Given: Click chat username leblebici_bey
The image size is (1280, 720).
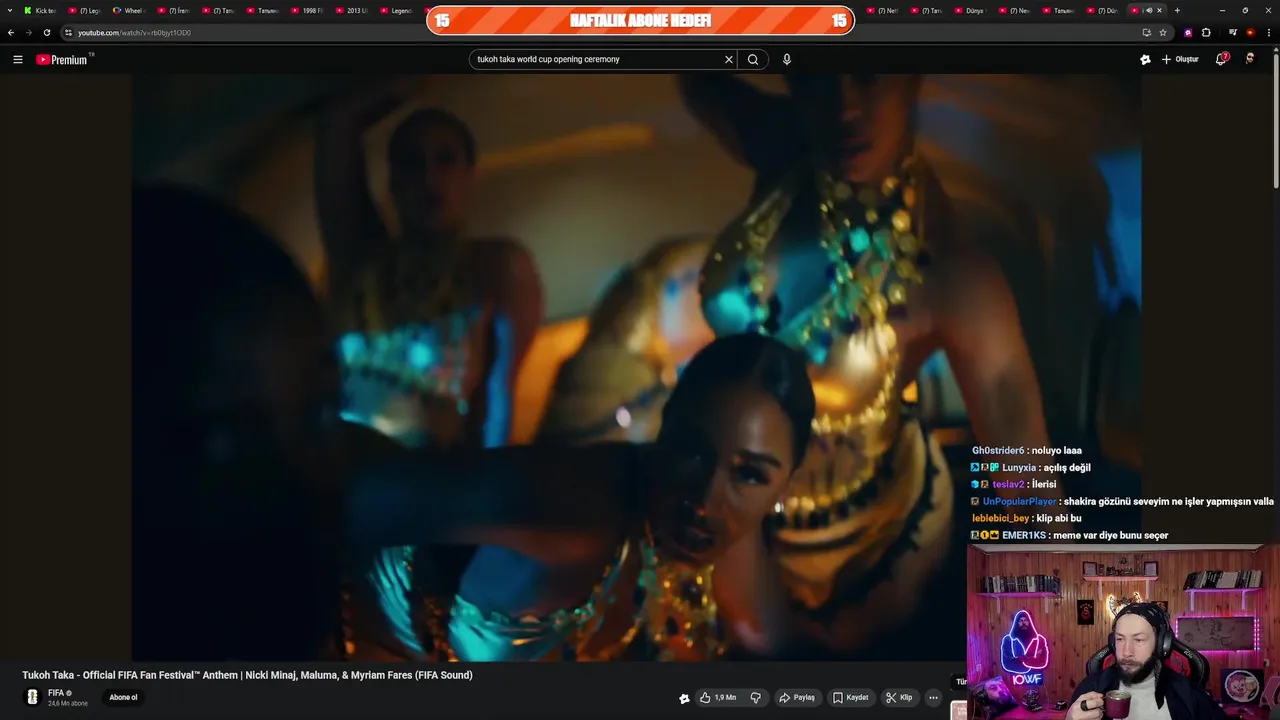Looking at the screenshot, I should point(1000,518).
